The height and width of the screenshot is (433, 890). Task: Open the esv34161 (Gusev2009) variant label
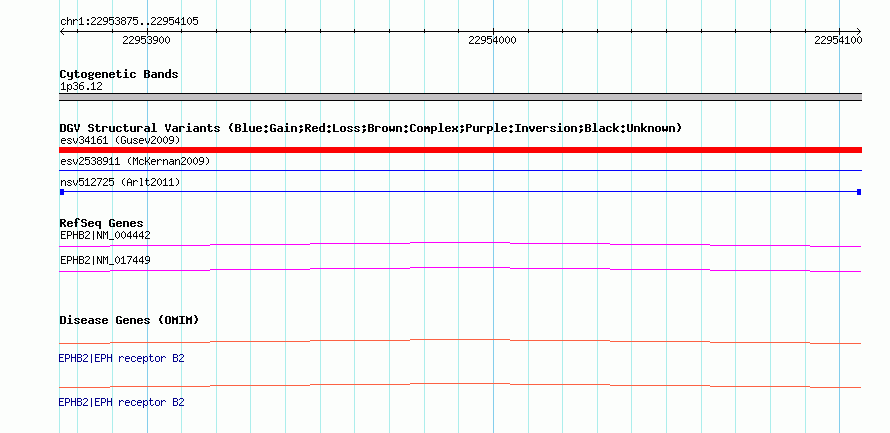pyautogui.click(x=120, y=140)
